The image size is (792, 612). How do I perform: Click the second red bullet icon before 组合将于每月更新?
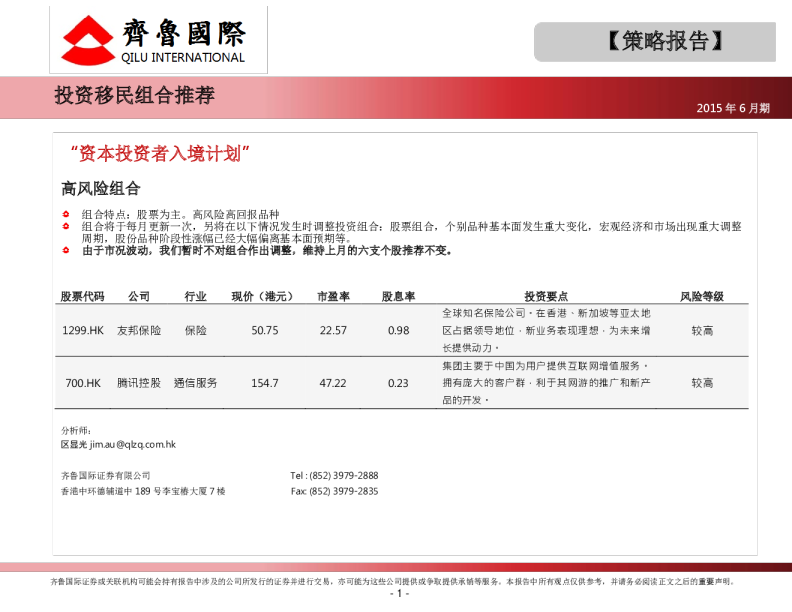(x=65, y=227)
